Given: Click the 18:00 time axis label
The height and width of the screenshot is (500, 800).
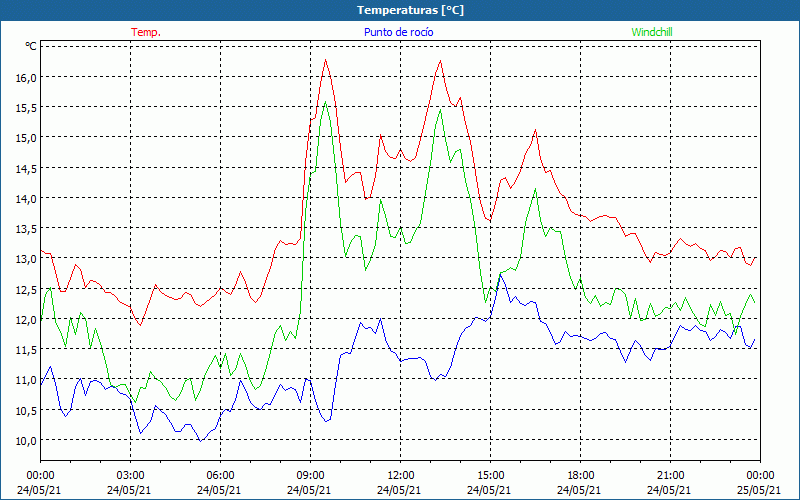Looking at the screenshot, I should pos(580,476).
